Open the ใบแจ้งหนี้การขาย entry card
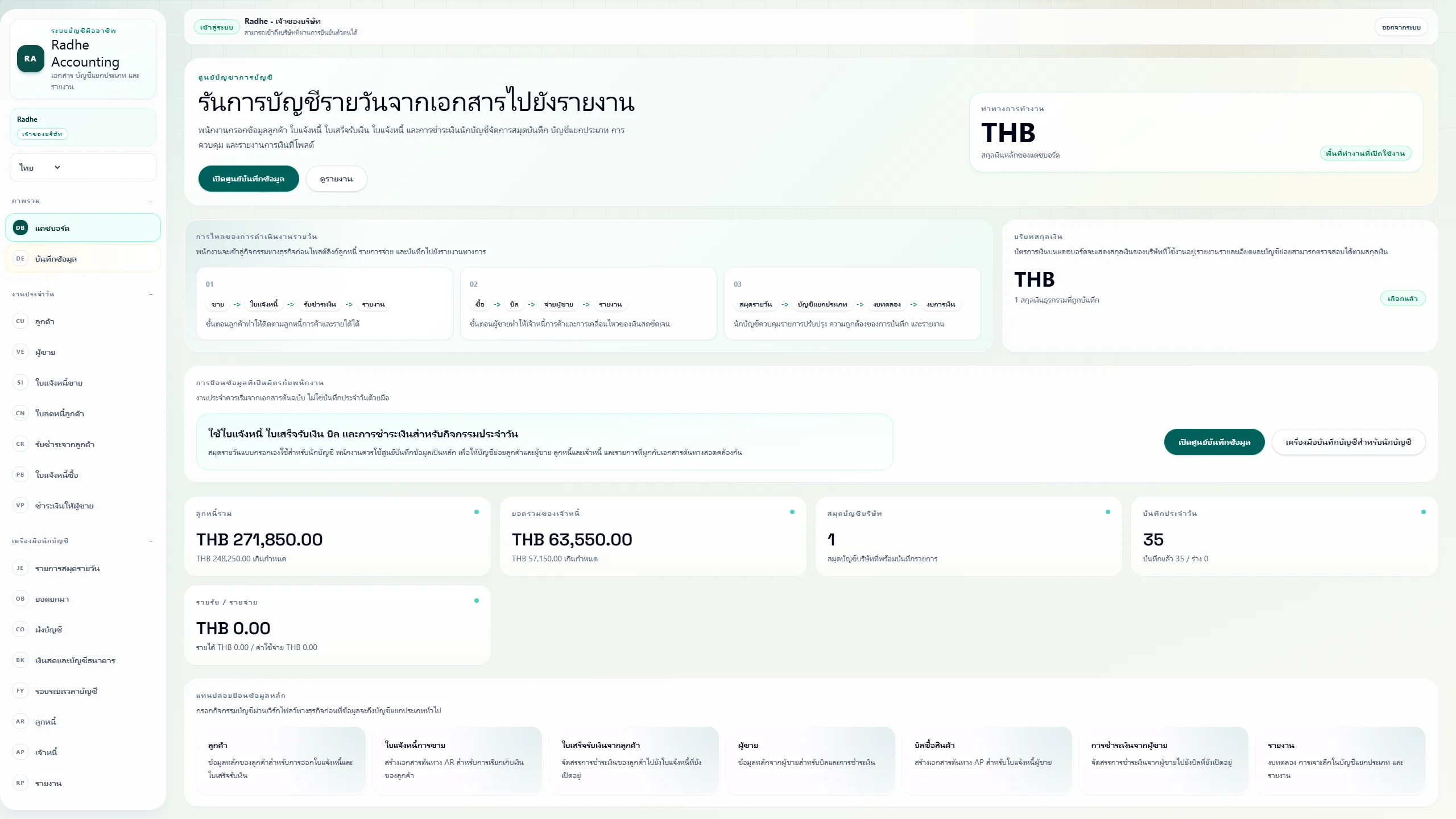 457,760
